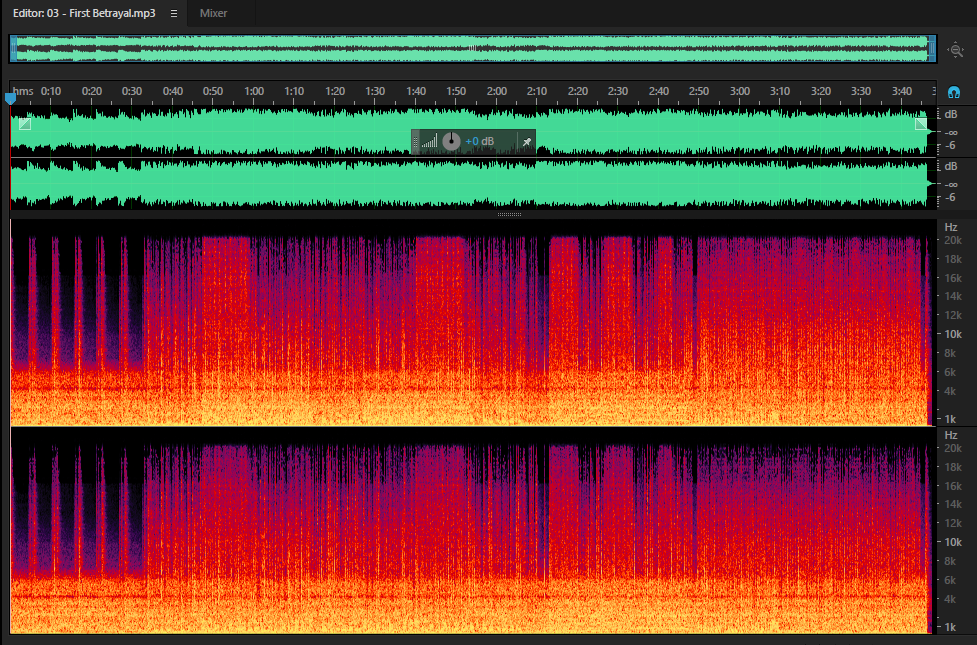977x645 pixels.
Task: Click the upper spectrogram 10k Hz label
Action: click(953, 335)
